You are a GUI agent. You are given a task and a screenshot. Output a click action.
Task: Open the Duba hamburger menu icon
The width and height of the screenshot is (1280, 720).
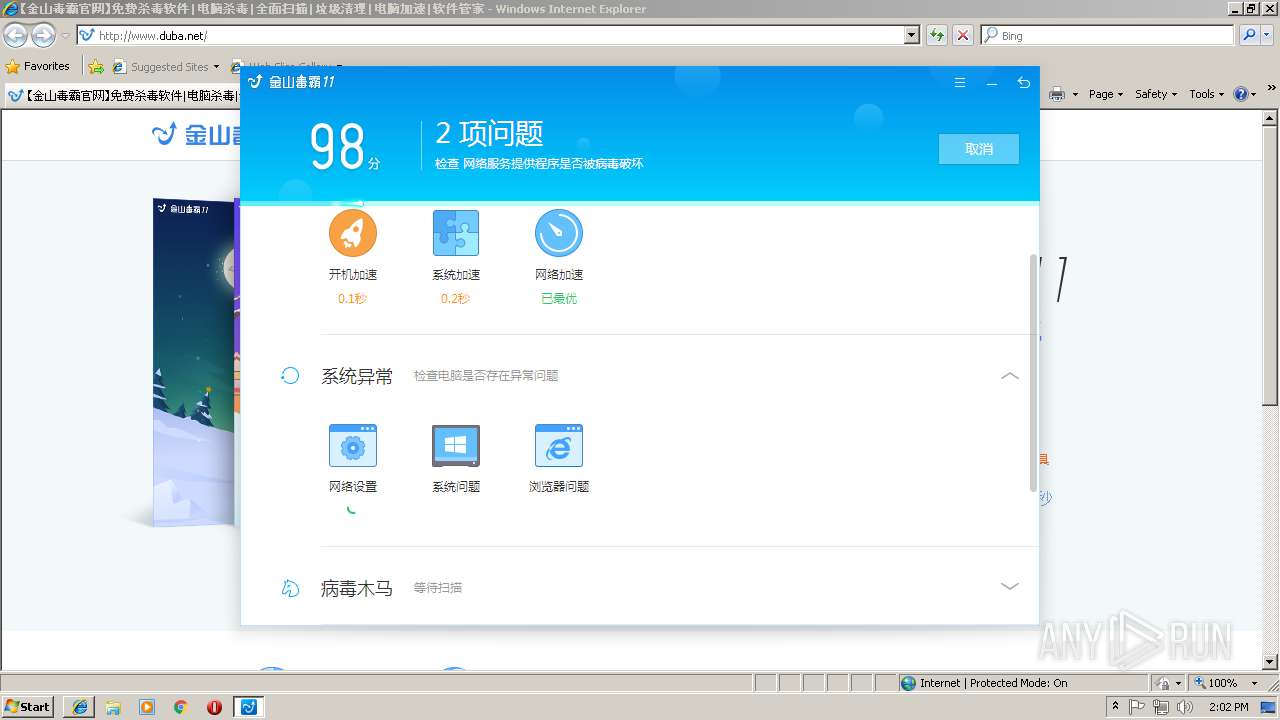coord(960,83)
